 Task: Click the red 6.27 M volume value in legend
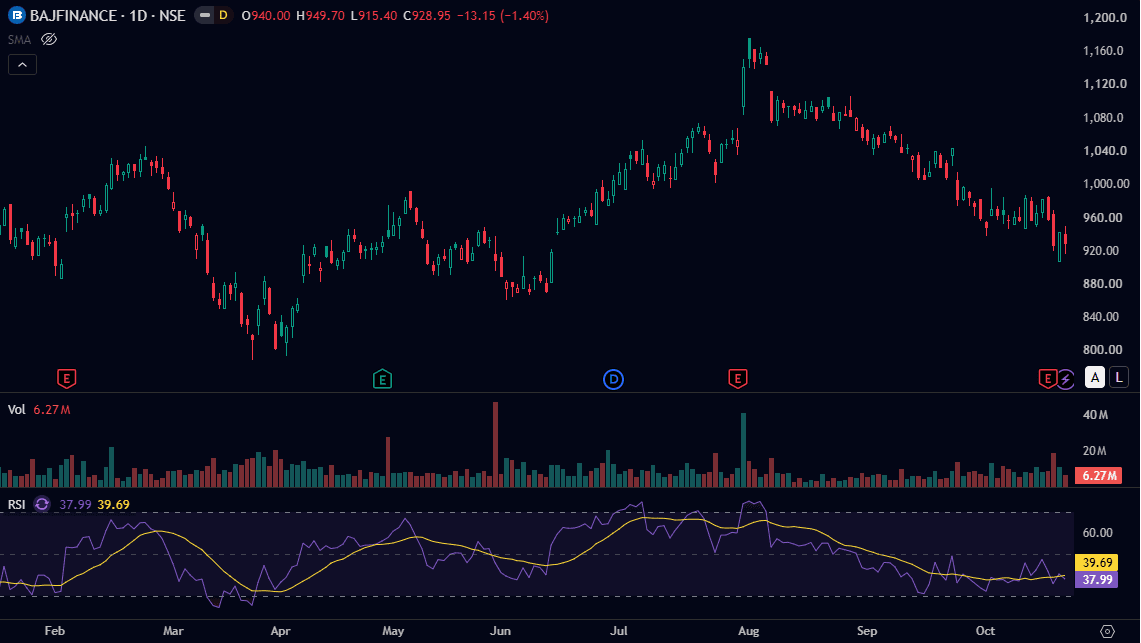pyautogui.click(x=52, y=410)
